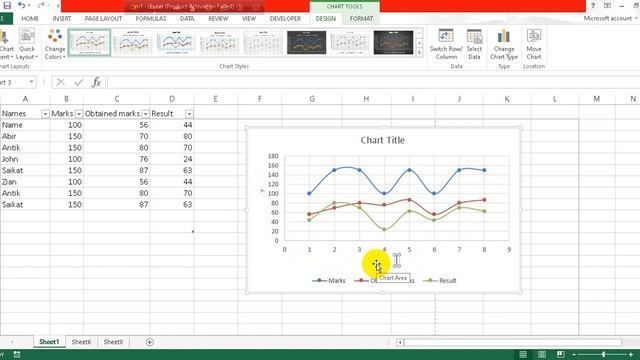Screen dimensions: 640x360
Task: Click Move Chart icon
Action: (533, 45)
